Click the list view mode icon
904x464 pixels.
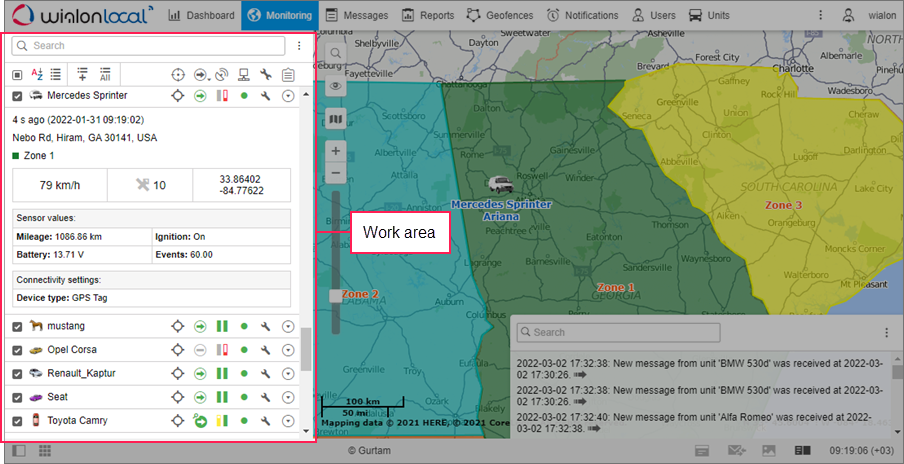tap(55, 74)
